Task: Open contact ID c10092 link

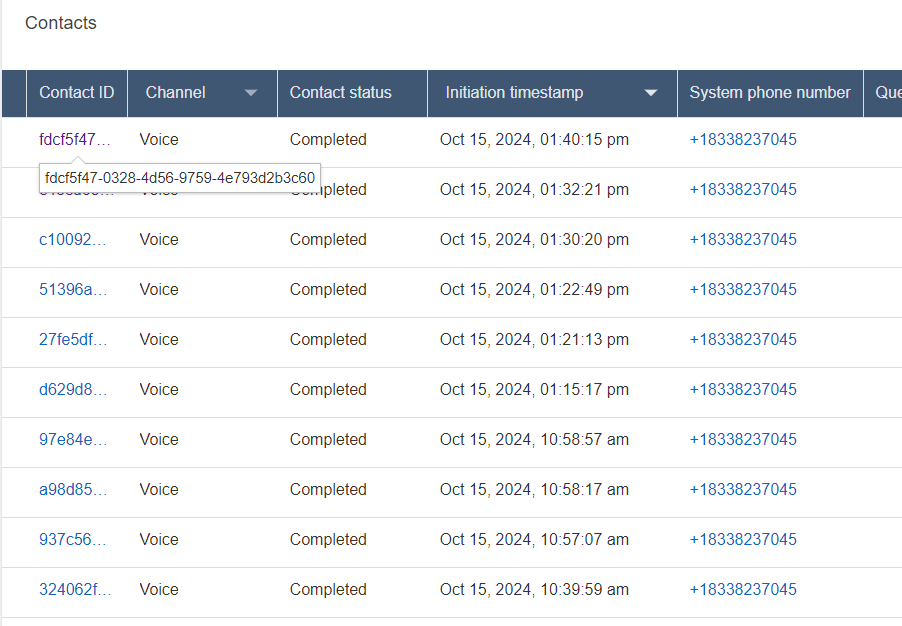Action: pos(75,240)
